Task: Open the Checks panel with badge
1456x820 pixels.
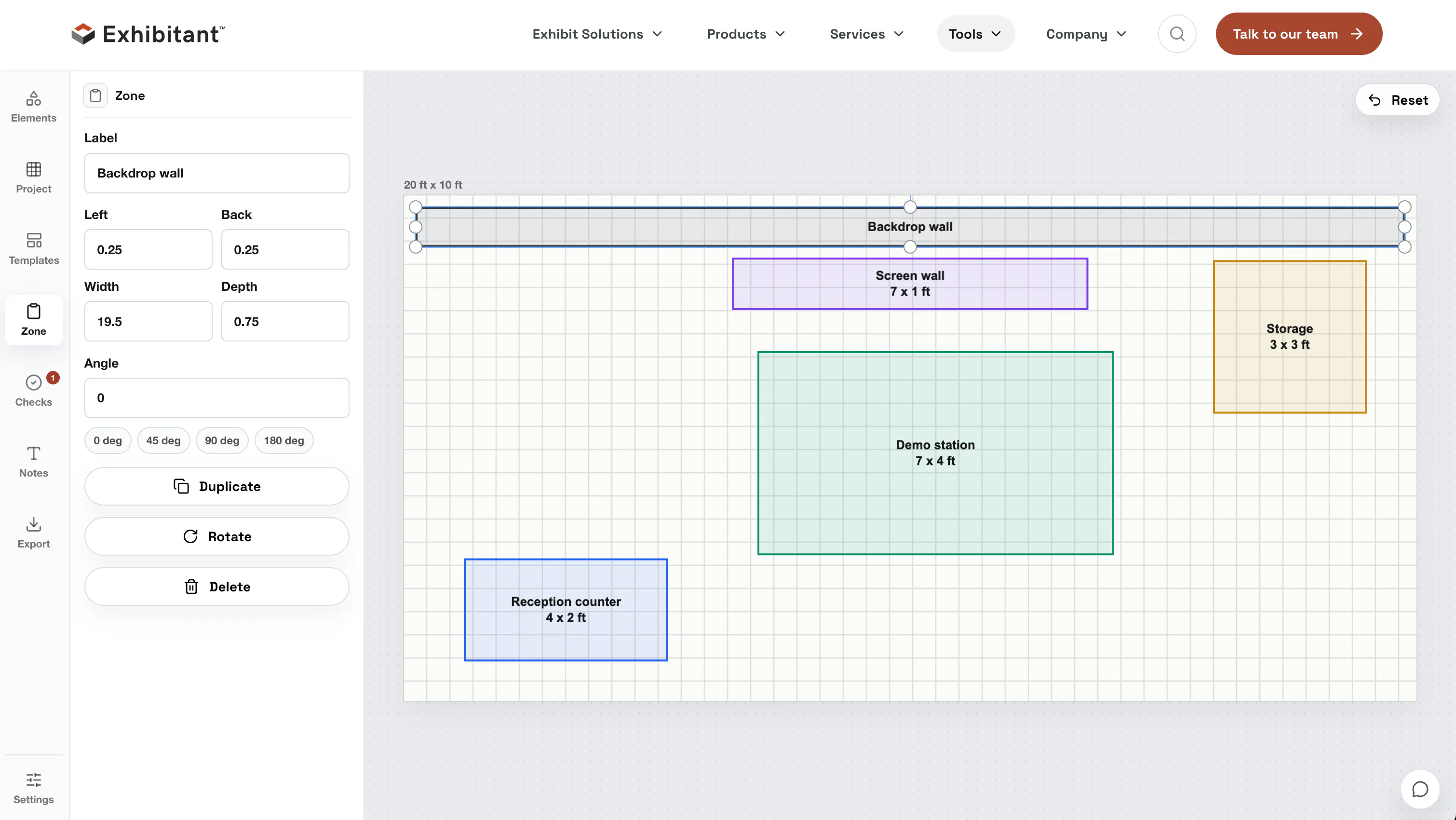Action: pos(33,391)
